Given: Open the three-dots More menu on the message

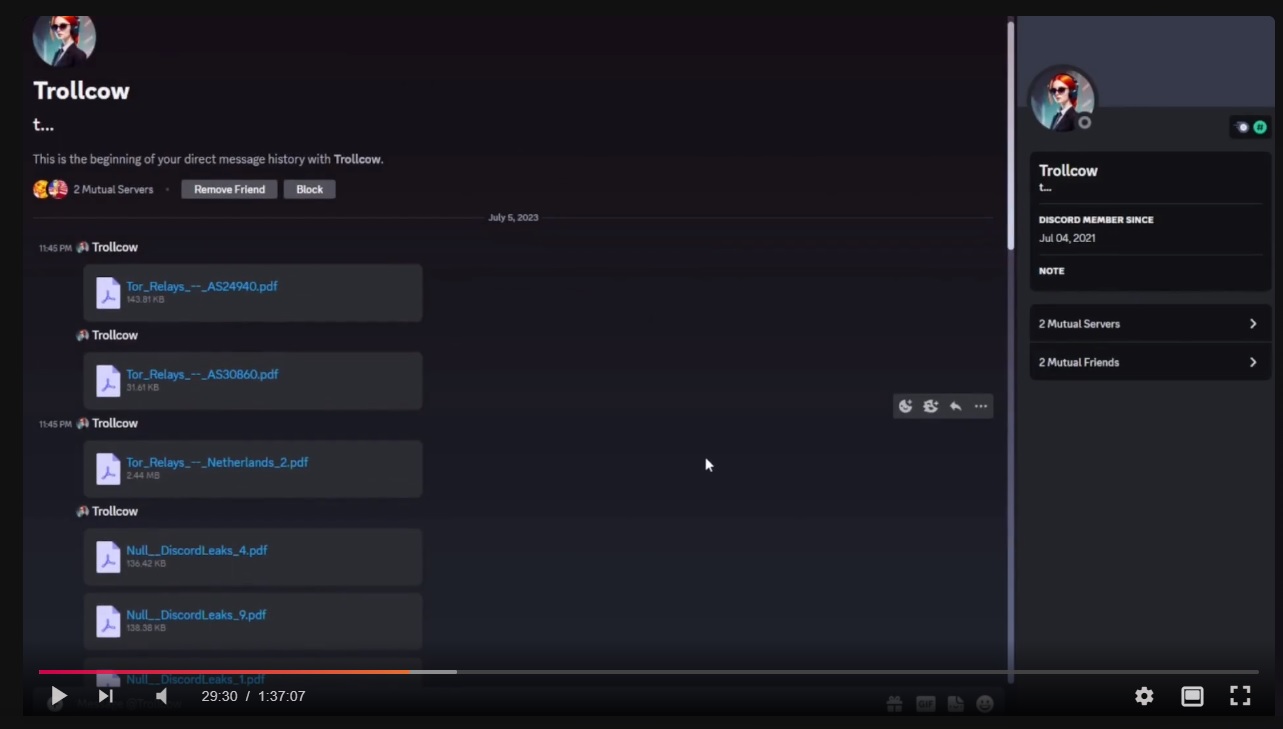Looking at the screenshot, I should click(x=981, y=406).
